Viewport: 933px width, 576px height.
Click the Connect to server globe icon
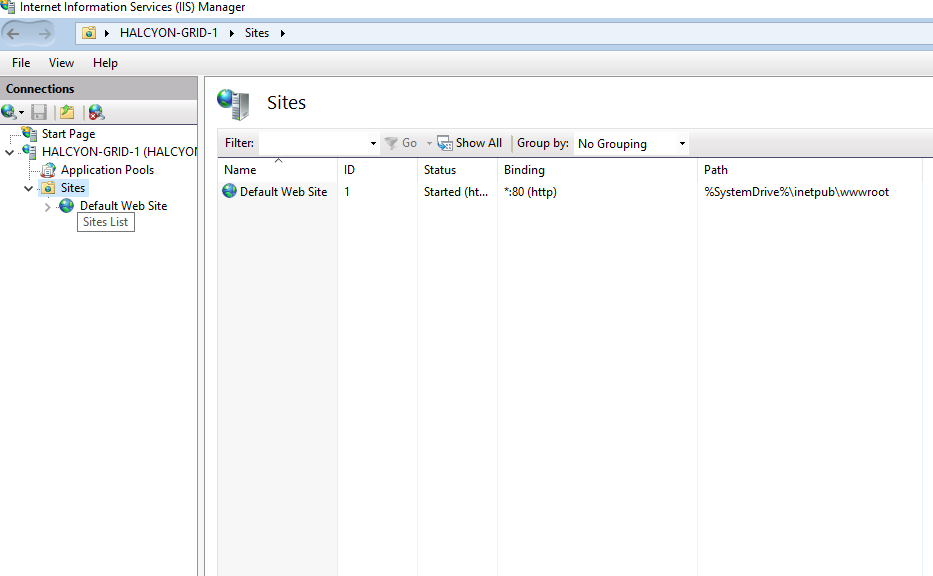coord(8,112)
